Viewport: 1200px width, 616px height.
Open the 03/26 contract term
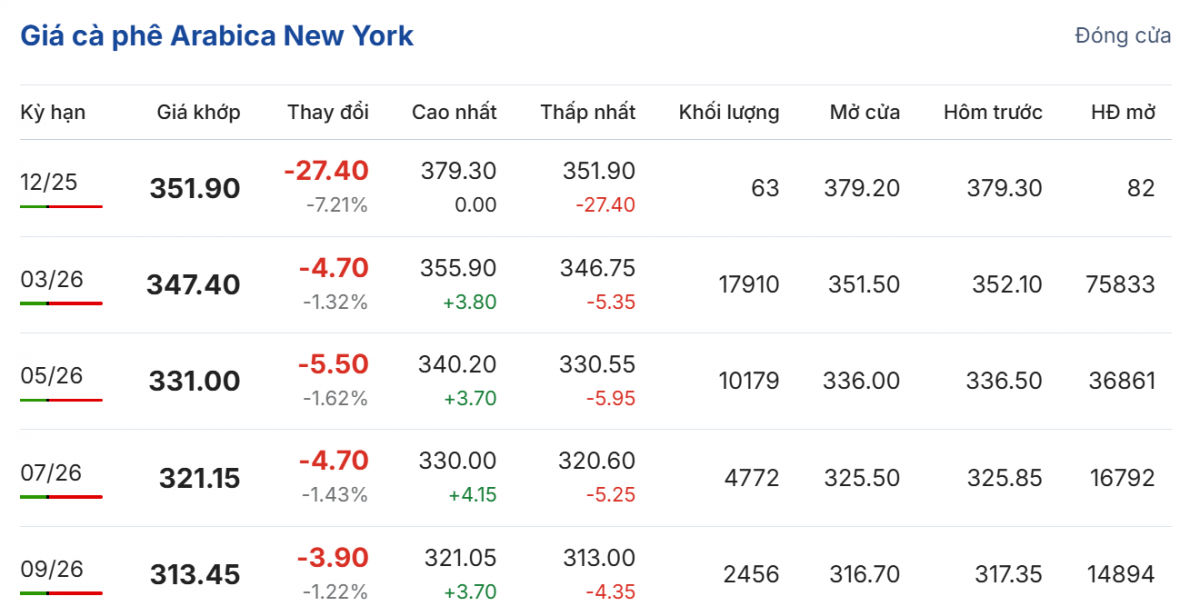(x=49, y=279)
